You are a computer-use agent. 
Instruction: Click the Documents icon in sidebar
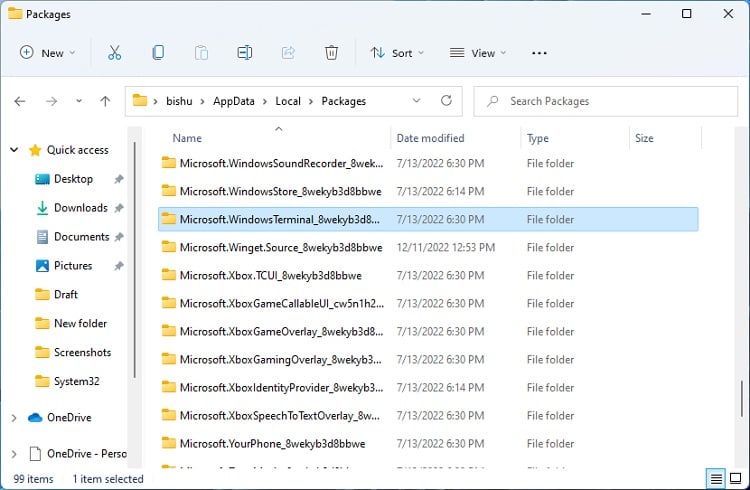(42, 237)
